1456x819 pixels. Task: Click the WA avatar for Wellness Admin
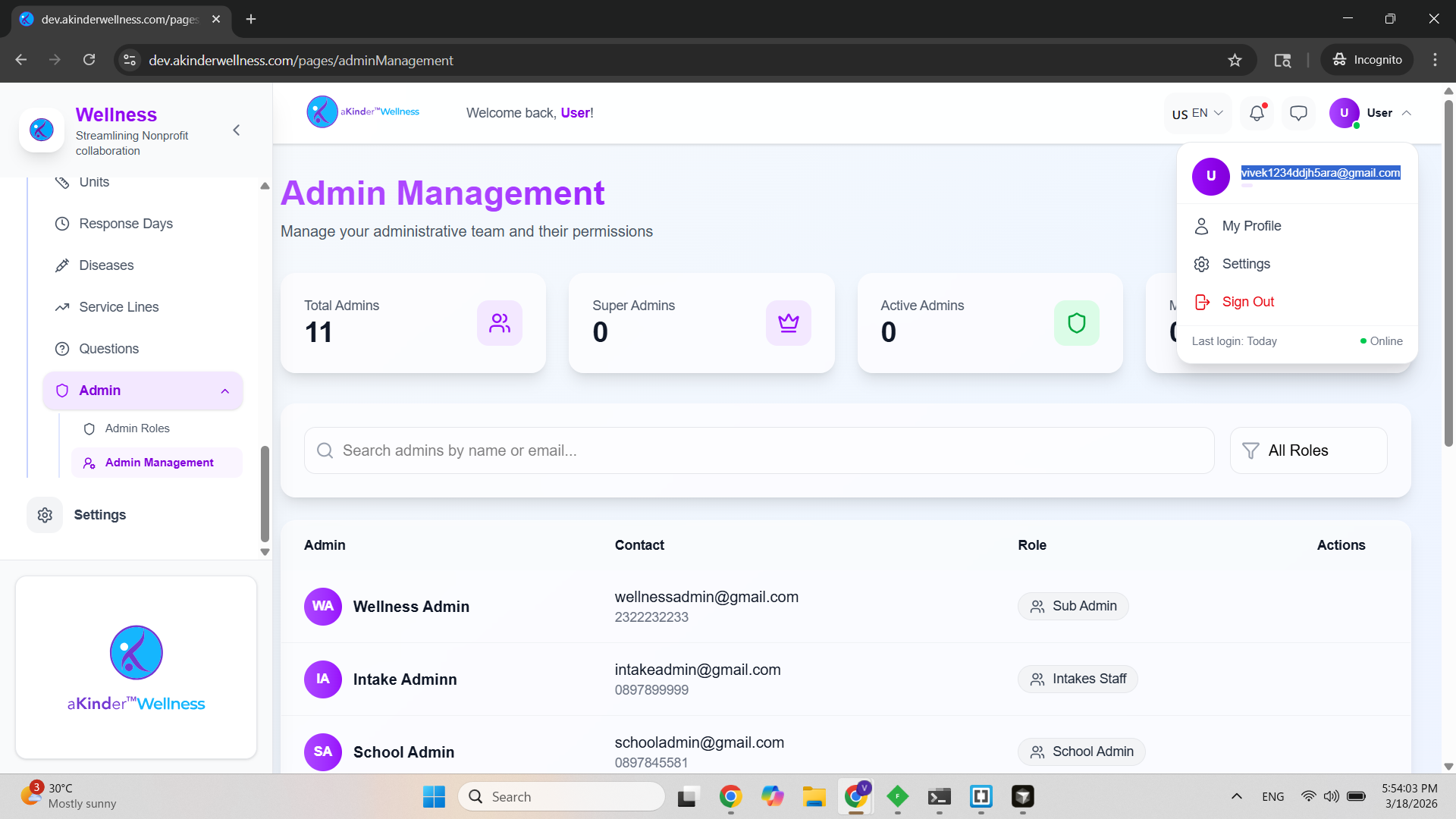pos(322,606)
